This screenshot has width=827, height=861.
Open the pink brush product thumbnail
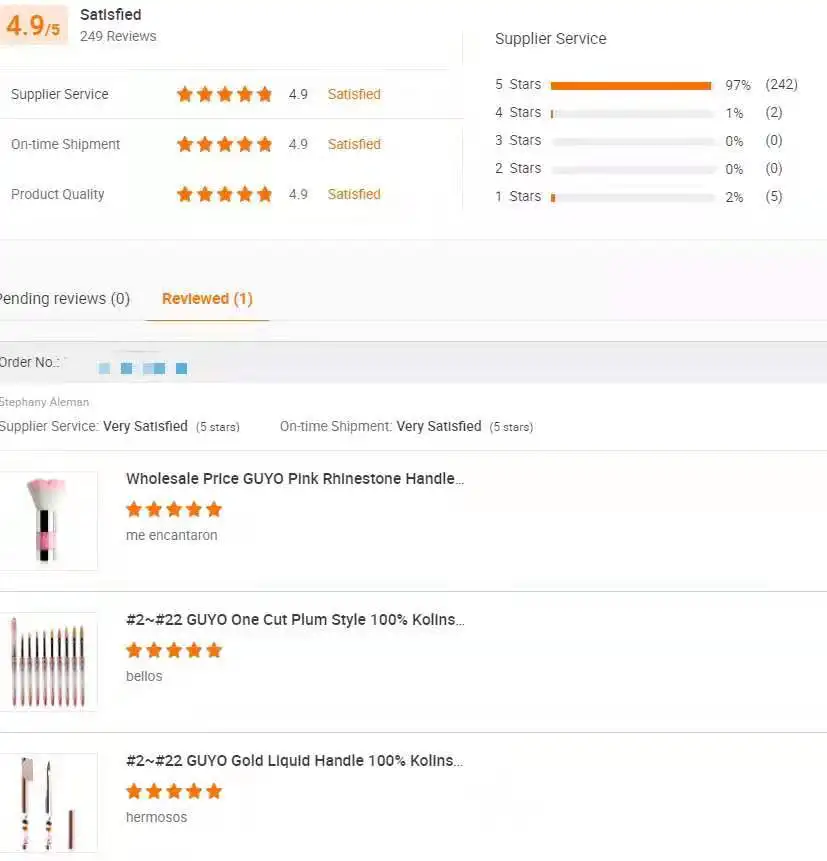pyautogui.click(x=47, y=520)
